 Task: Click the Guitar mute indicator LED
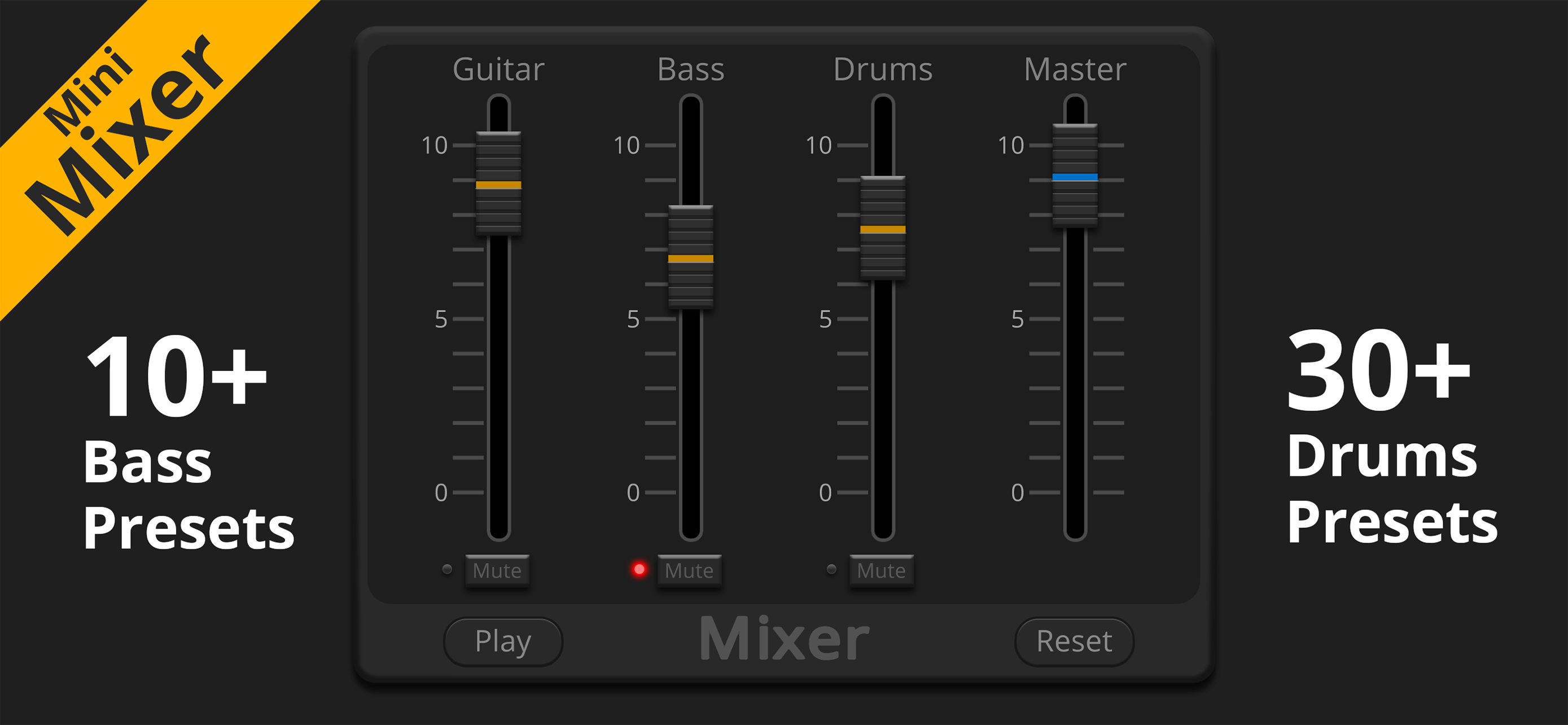tap(448, 569)
